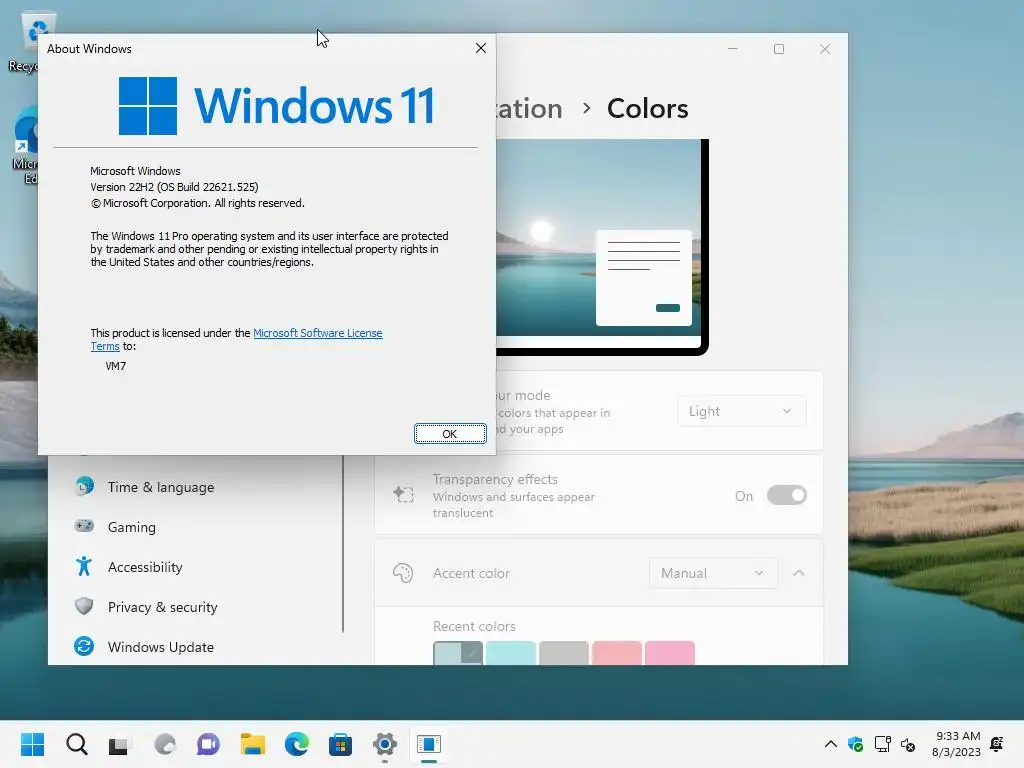Open Gaming settings category
1024x768 pixels.
pyautogui.click(x=131, y=527)
